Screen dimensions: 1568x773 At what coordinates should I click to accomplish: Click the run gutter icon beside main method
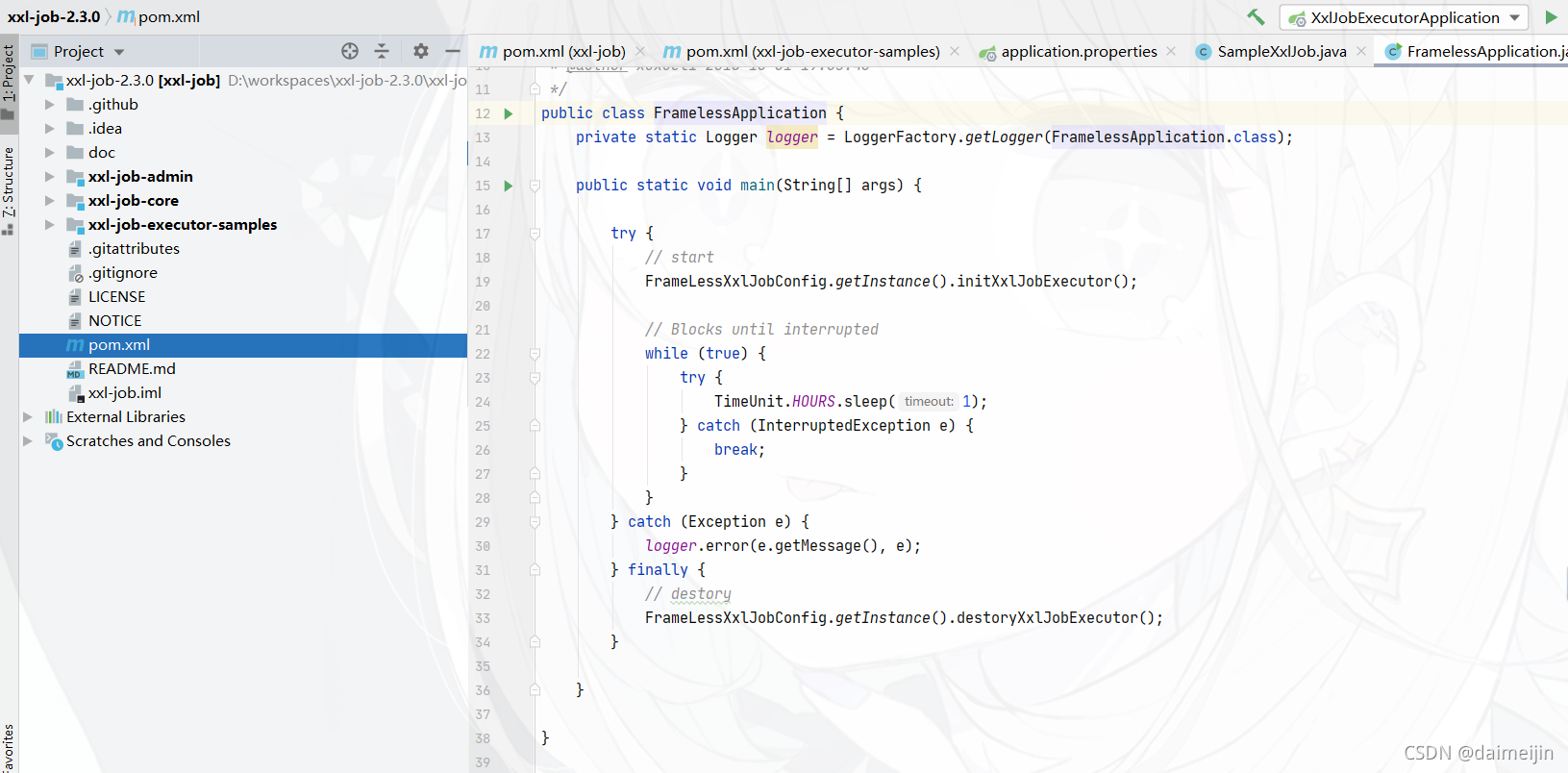509,186
